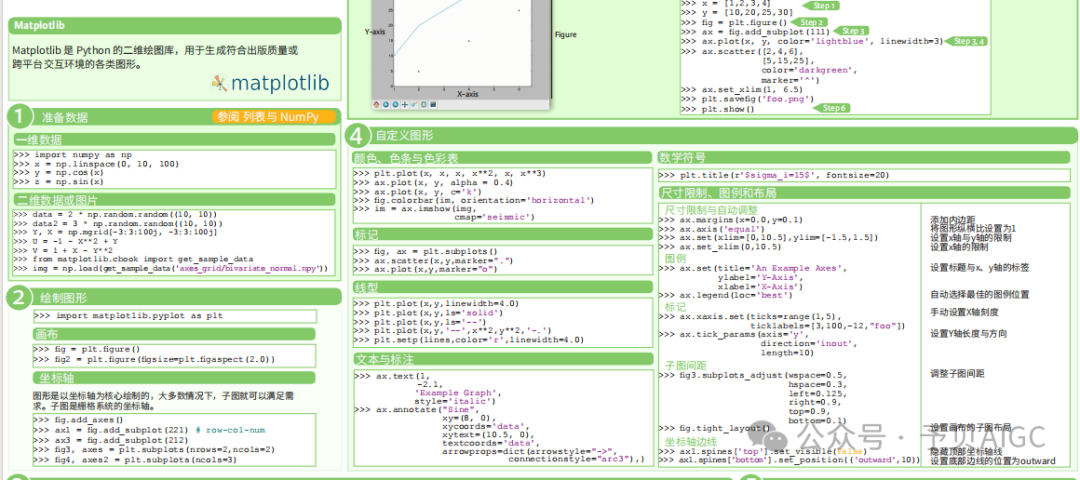The height and width of the screenshot is (480, 1080).
Task: Select the number 4 section circle
Action: (x=357, y=135)
